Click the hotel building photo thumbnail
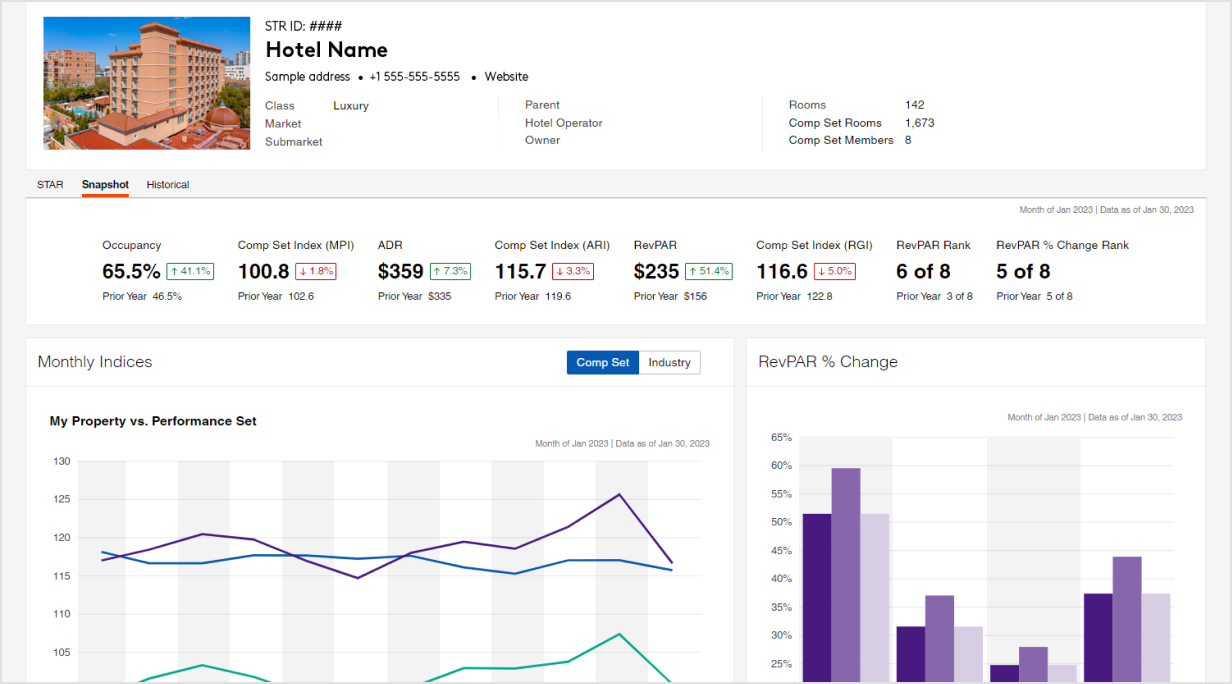 click(146, 83)
